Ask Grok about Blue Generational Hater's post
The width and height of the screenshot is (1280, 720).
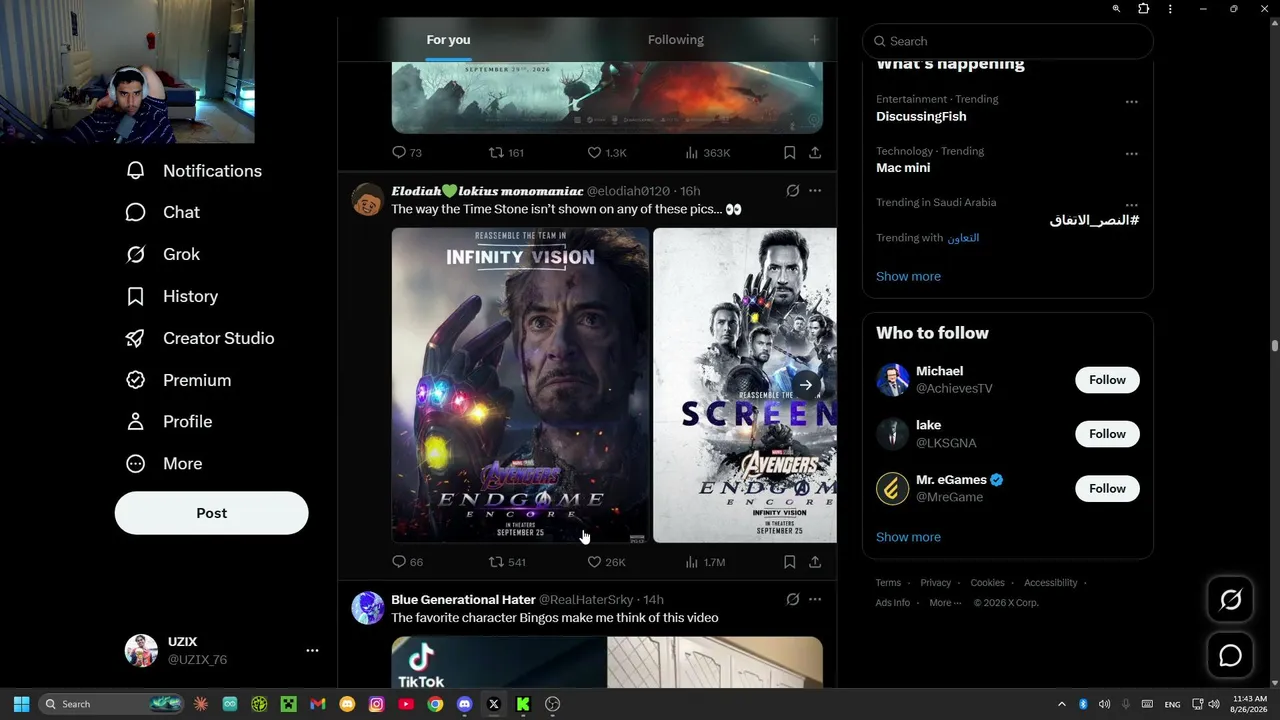click(793, 599)
